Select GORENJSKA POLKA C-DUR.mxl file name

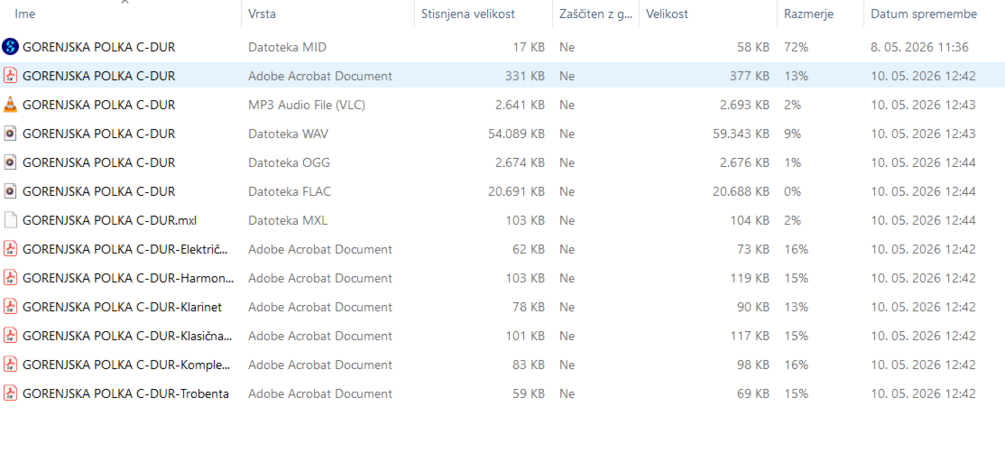coord(110,220)
